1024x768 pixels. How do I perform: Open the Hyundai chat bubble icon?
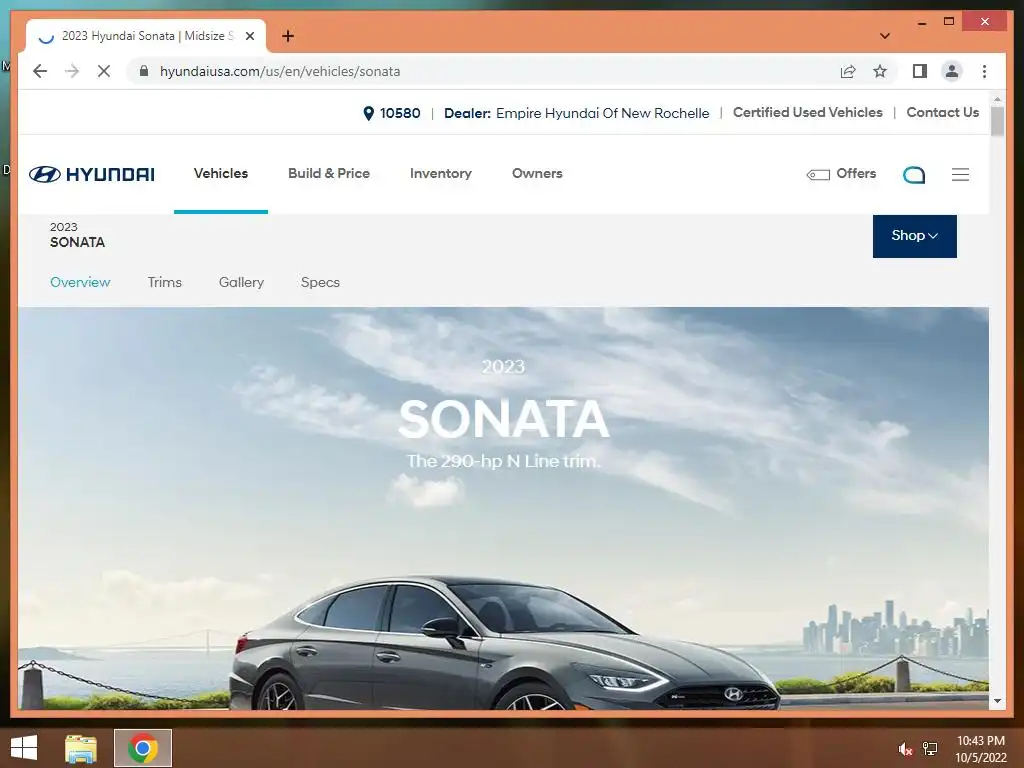(914, 174)
